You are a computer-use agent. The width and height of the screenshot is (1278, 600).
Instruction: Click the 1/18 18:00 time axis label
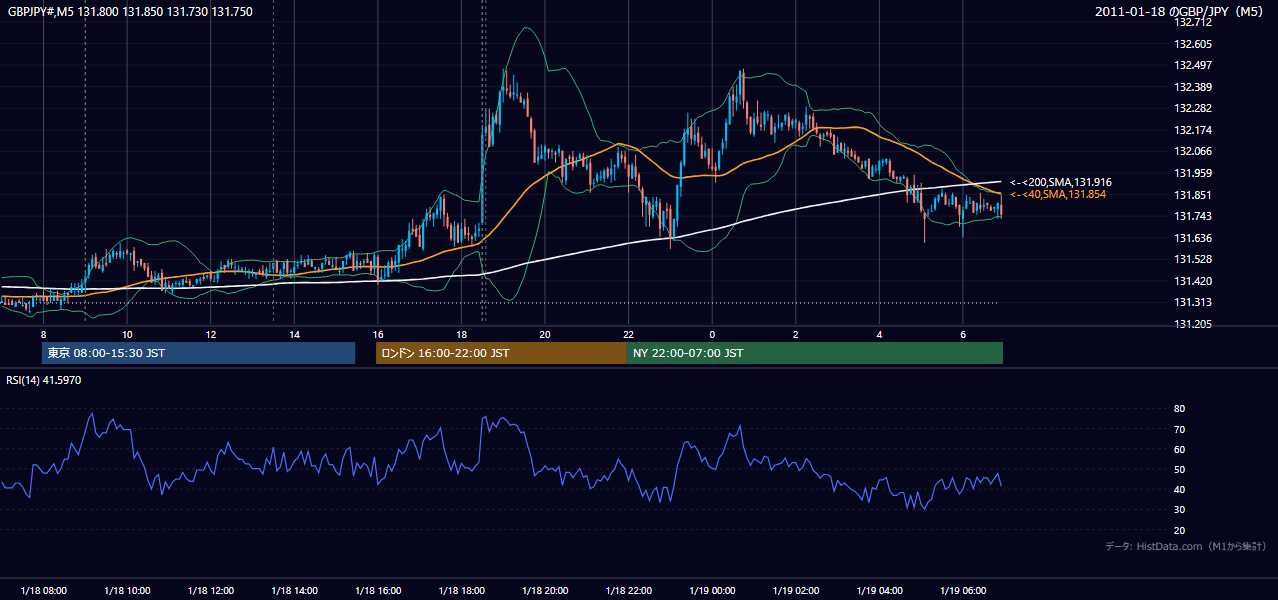click(x=461, y=591)
